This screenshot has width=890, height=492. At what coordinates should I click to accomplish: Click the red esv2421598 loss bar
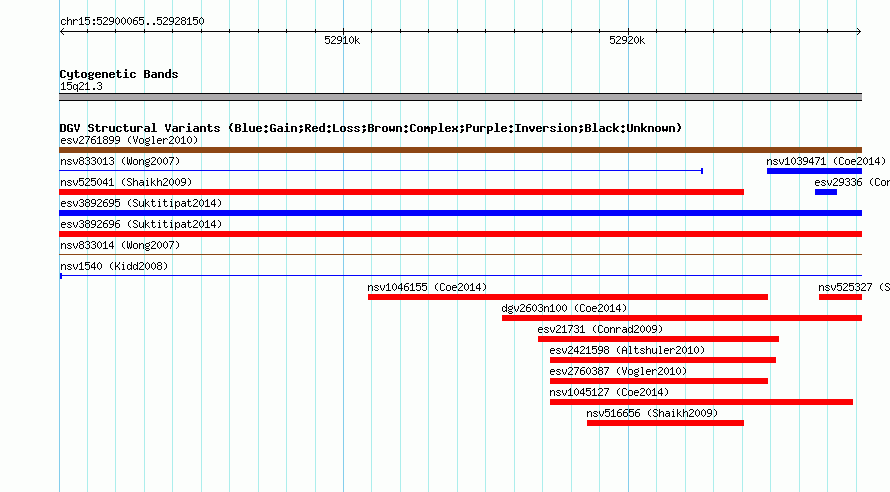tap(663, 360)
